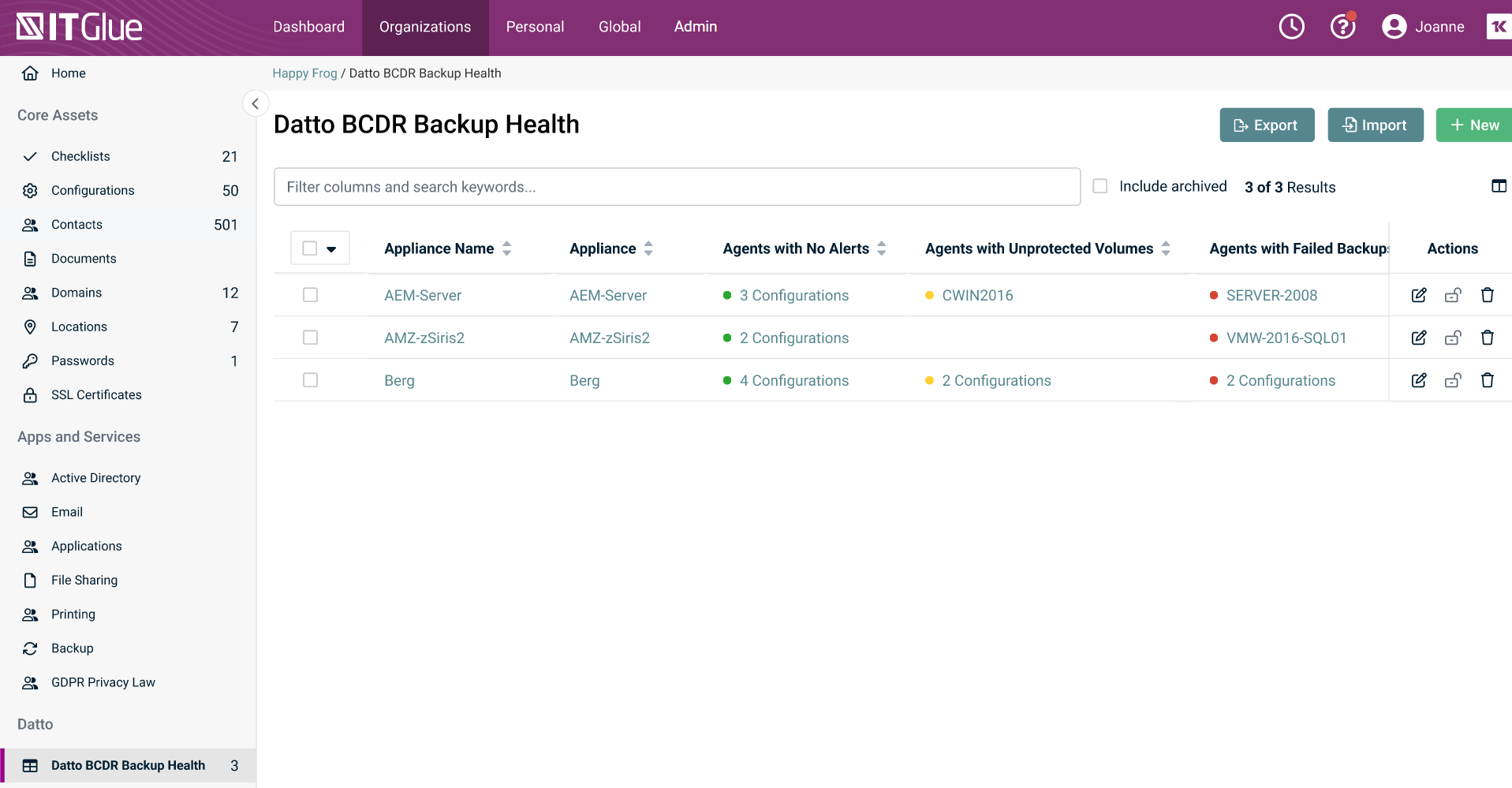Screen dimensions: 1512x788
Task: Open the column settings icon beside Results
Action: (x=1499, y=186)
